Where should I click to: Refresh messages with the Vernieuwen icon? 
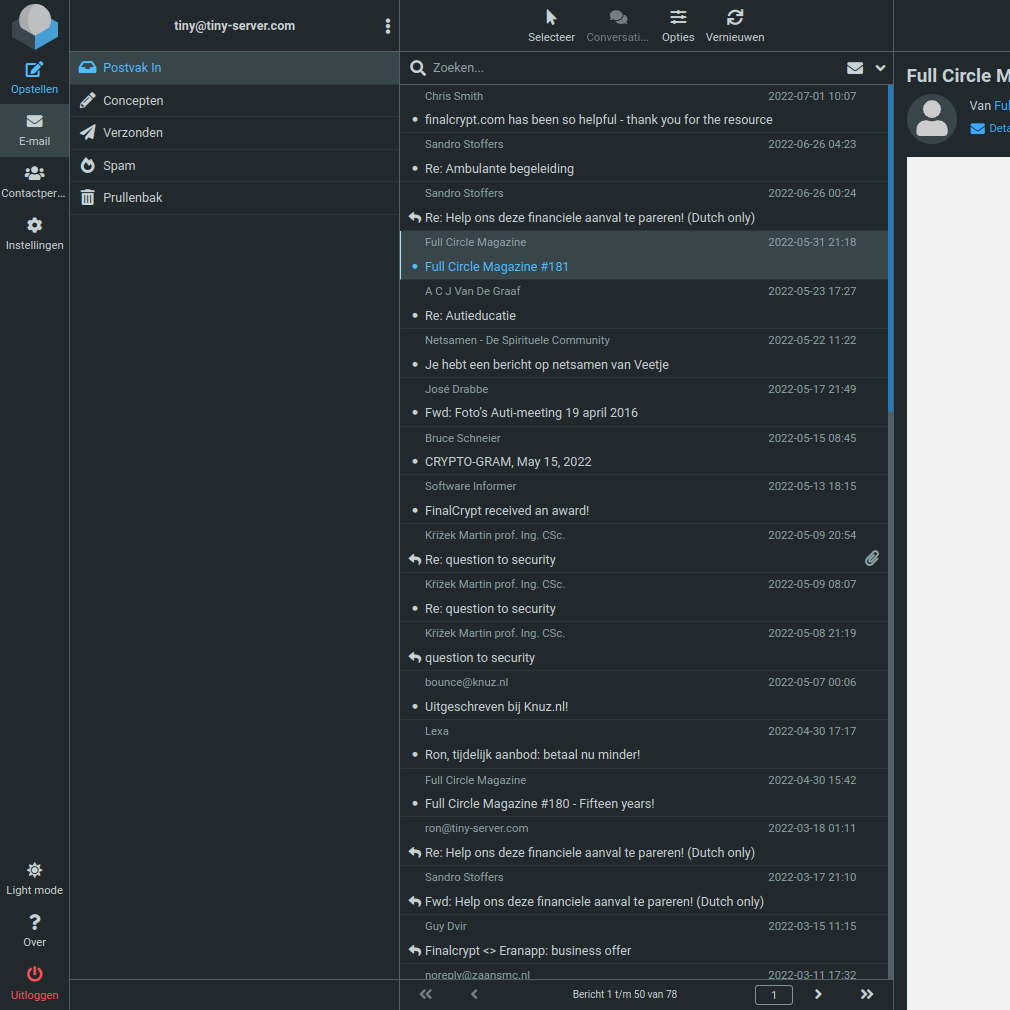point(734,17)
